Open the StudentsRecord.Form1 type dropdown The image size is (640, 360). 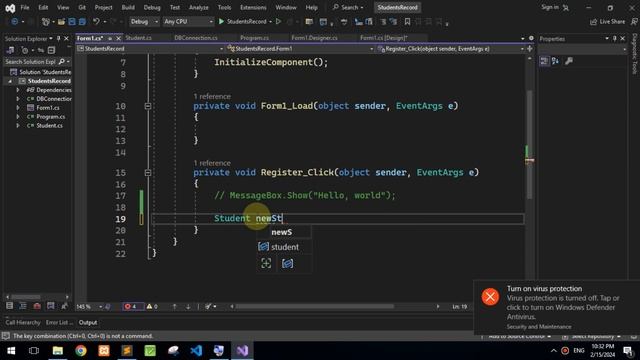pos(300,49)
